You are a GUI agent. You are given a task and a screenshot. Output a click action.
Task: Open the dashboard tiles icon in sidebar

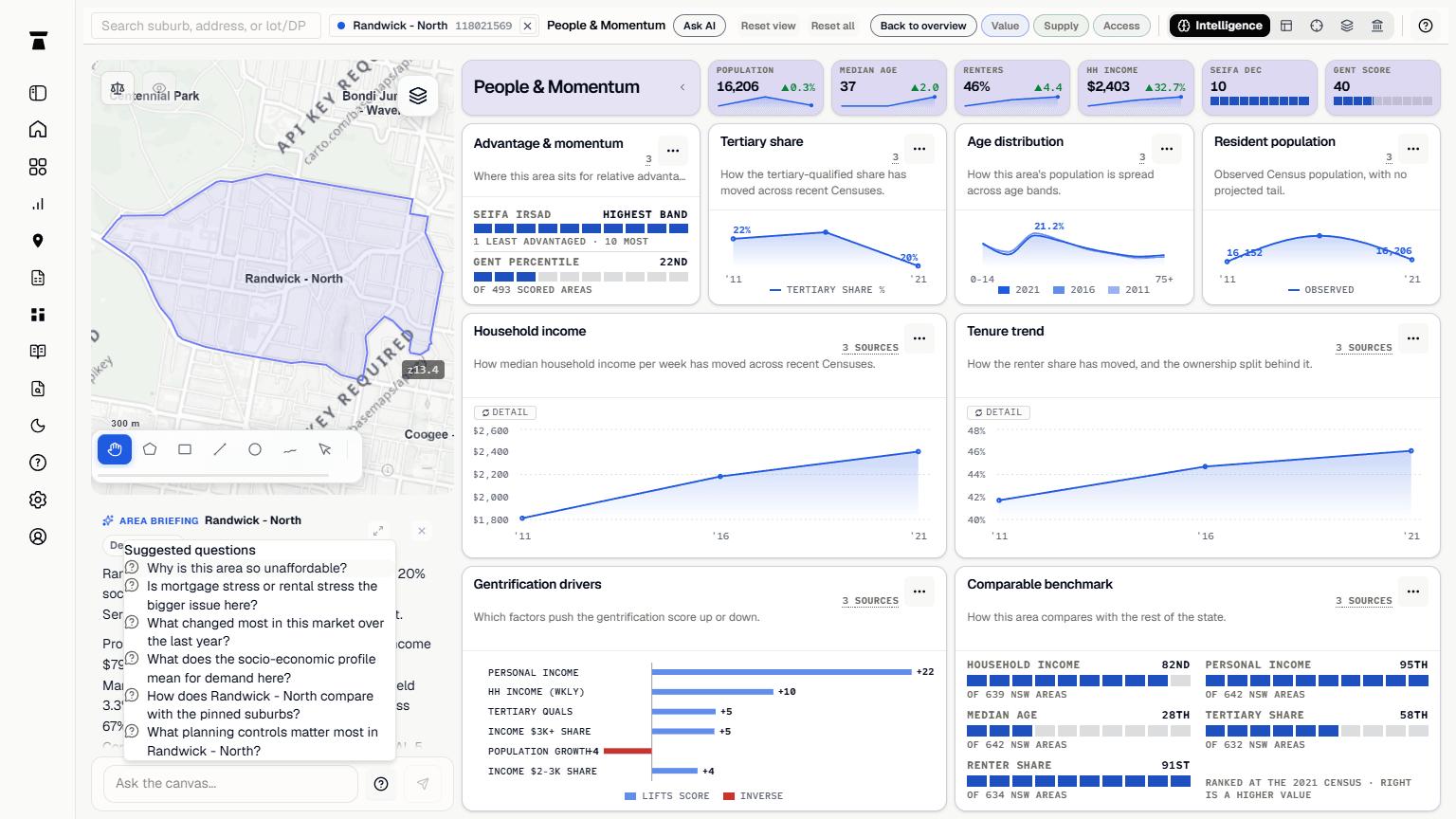38,315
